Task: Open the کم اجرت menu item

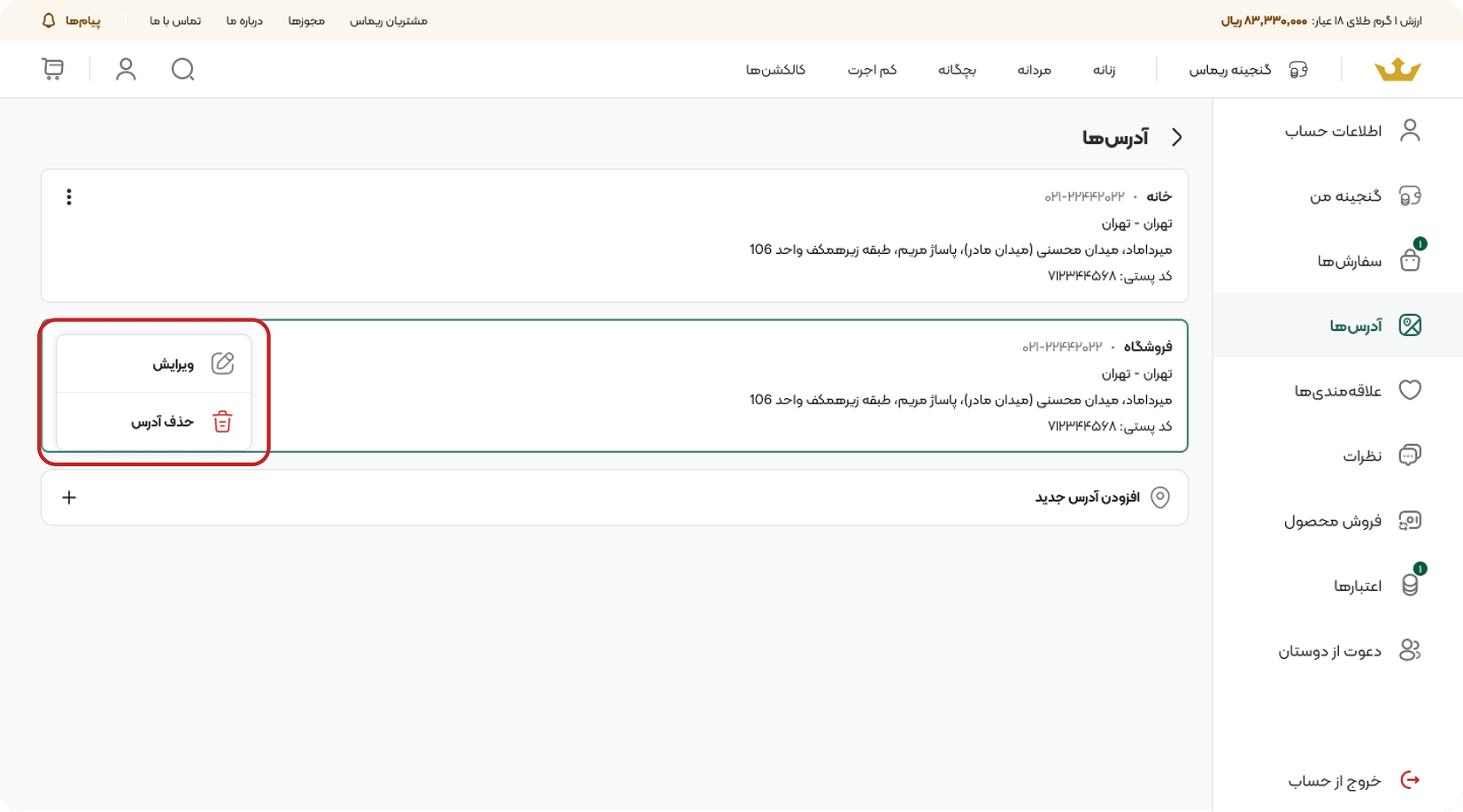Action: (x=872, y=70)
